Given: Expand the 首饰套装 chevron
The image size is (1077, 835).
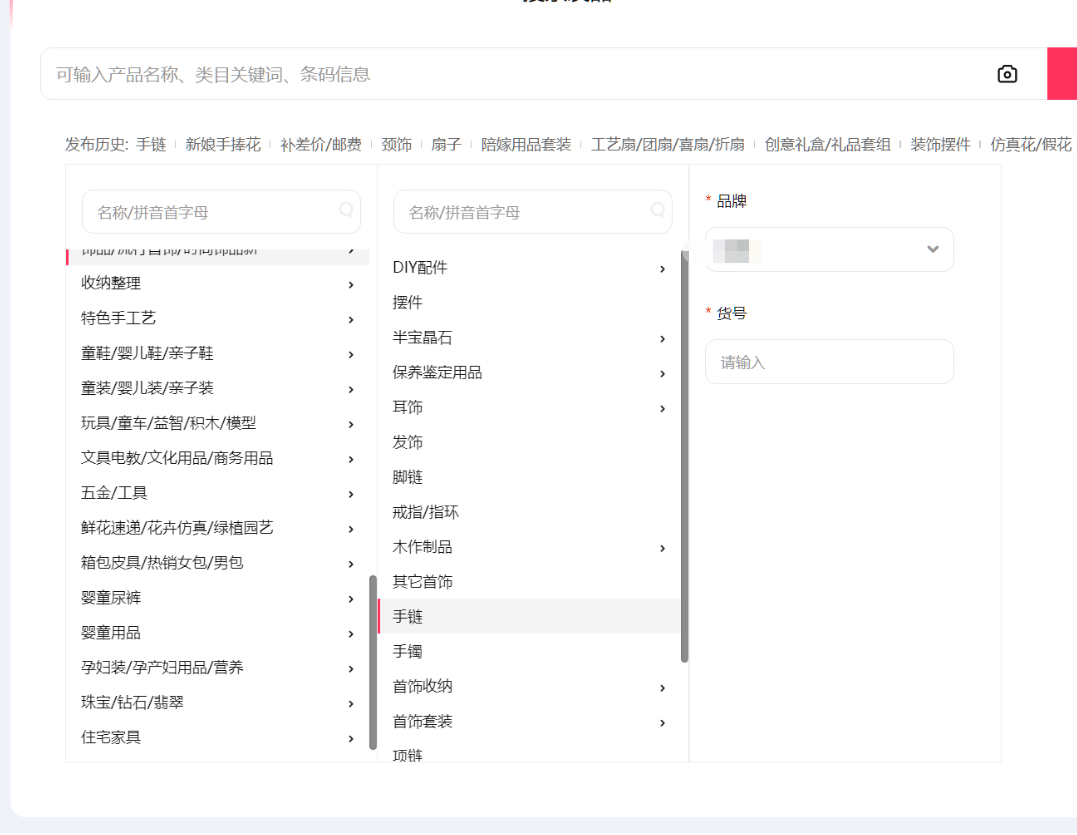Looking at the screenshot, I should (662, 723).
